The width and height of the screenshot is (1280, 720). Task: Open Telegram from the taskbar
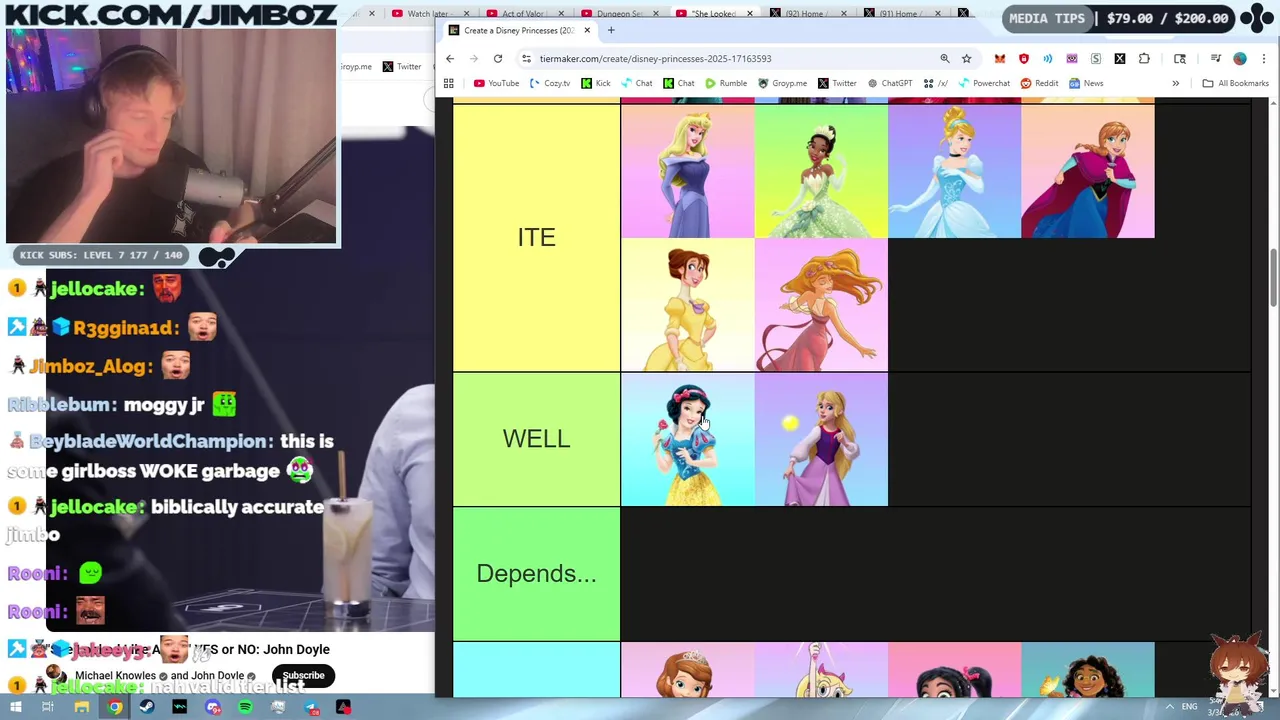point(311,708)
